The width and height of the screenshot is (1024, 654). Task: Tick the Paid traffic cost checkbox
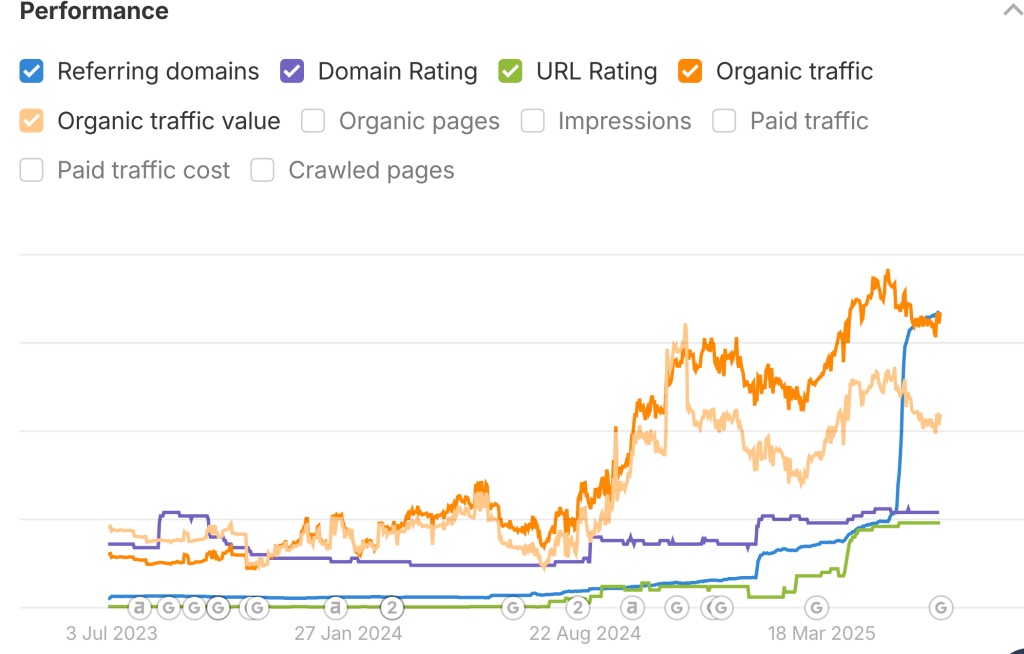tap(32, 171)
